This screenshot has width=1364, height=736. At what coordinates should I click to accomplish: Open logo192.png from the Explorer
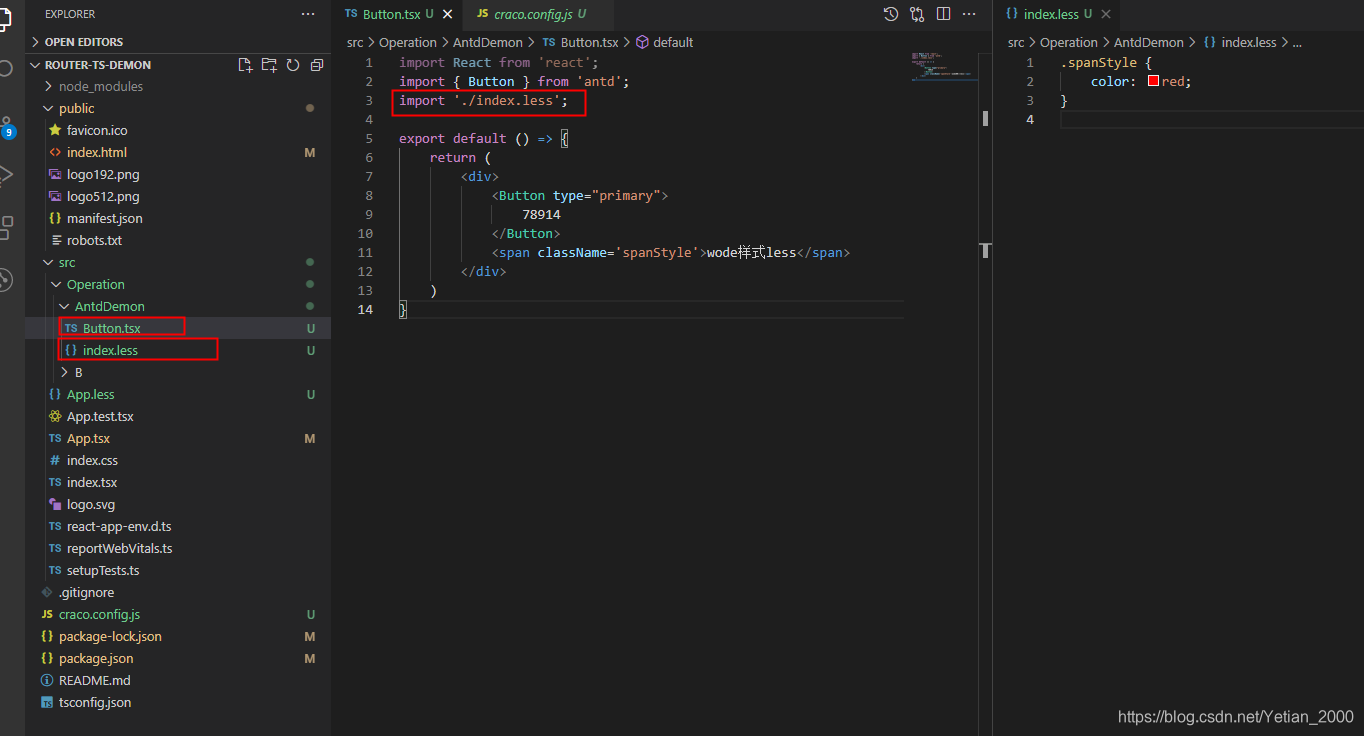[103, 175]
